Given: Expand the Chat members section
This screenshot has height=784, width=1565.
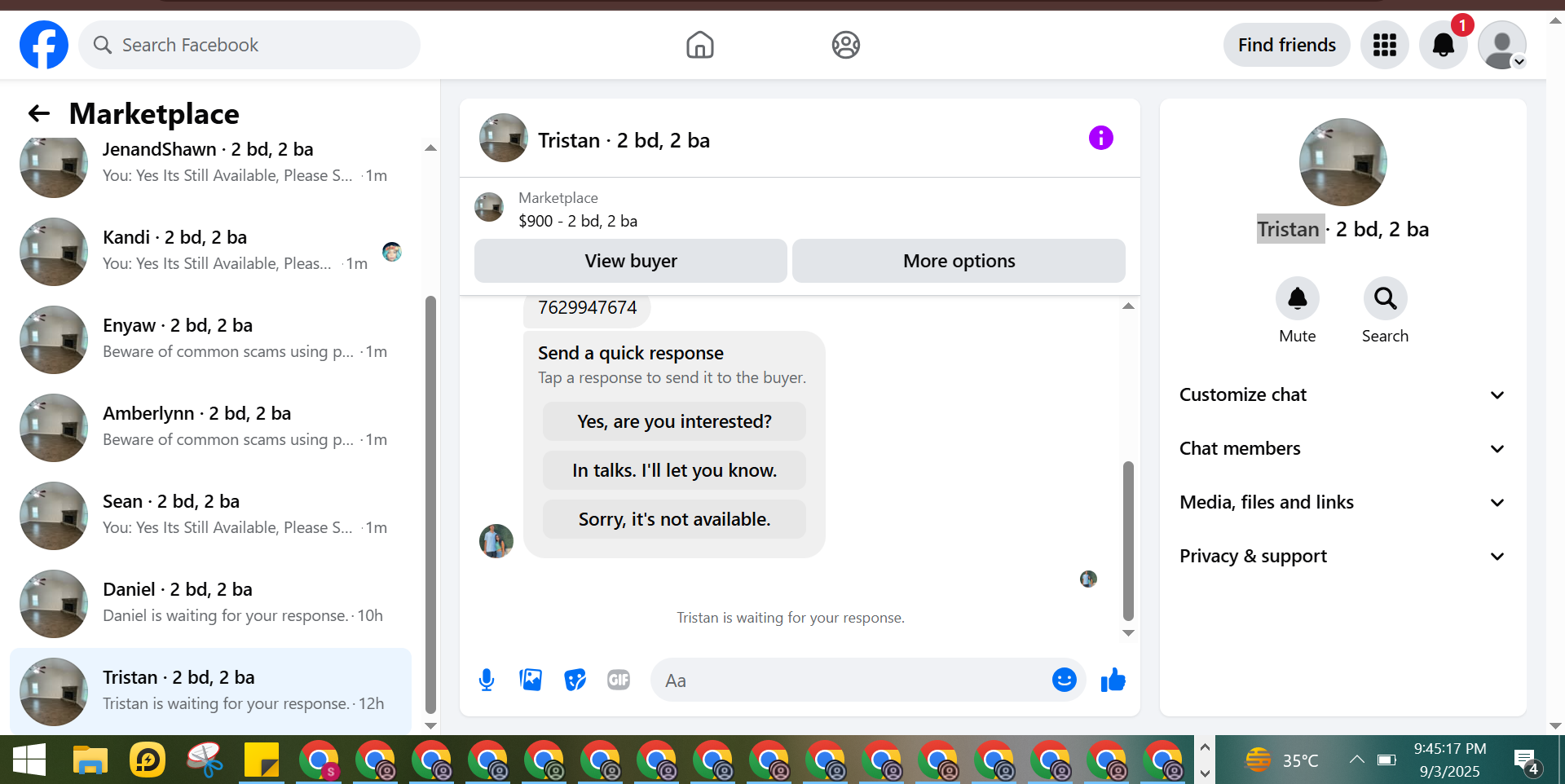Looking at the screenshot, I should 1342,448.
